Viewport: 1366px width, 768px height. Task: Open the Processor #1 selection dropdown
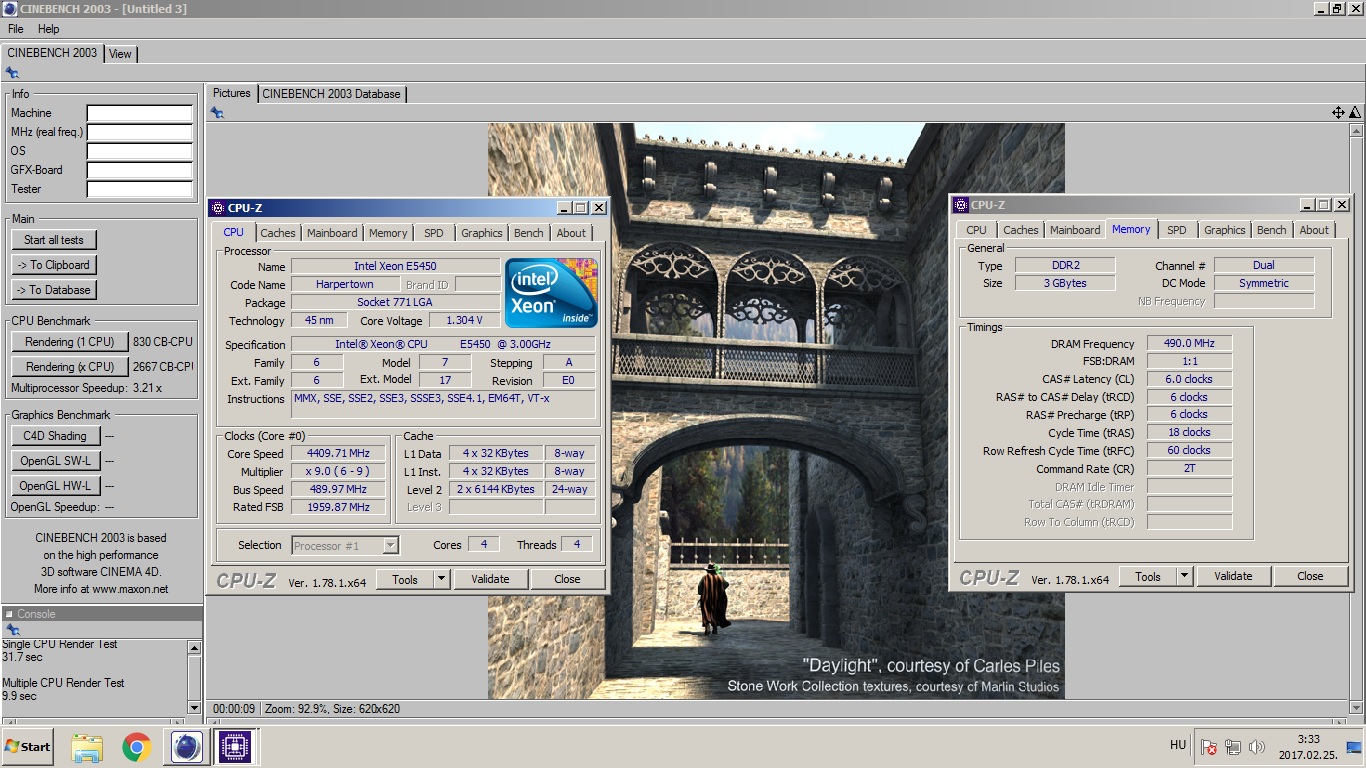click(391, 545)
